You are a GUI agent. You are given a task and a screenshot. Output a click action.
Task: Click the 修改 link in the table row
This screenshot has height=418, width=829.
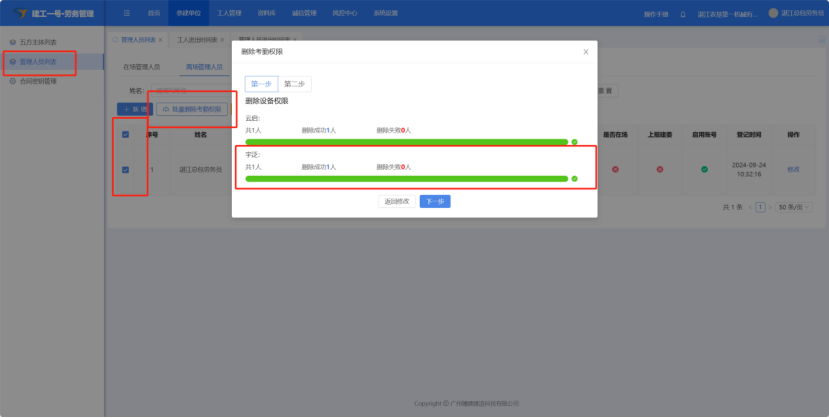click(x=793, y=170)
